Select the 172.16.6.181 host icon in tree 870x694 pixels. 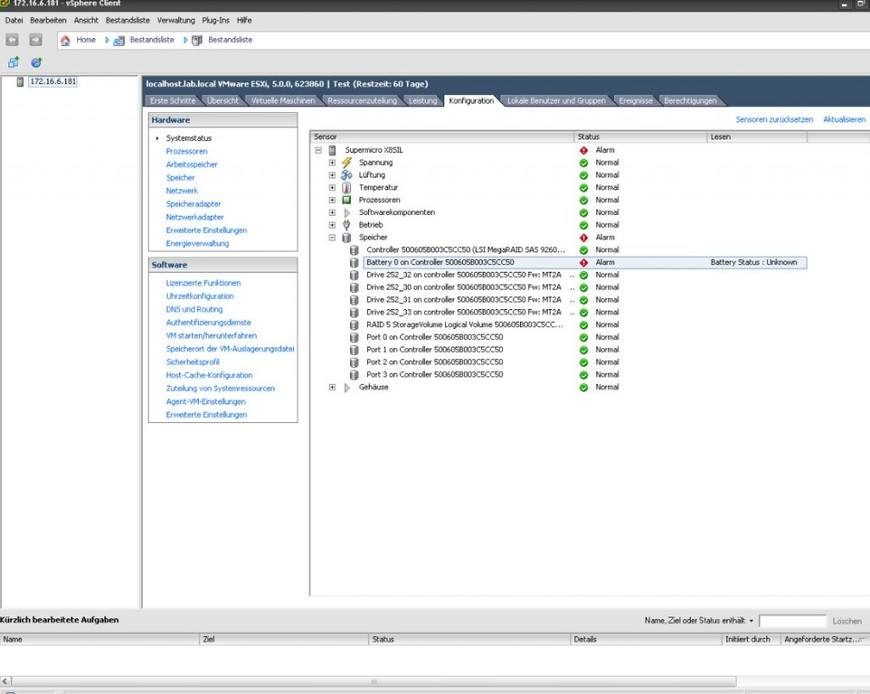tap(20, 82)
